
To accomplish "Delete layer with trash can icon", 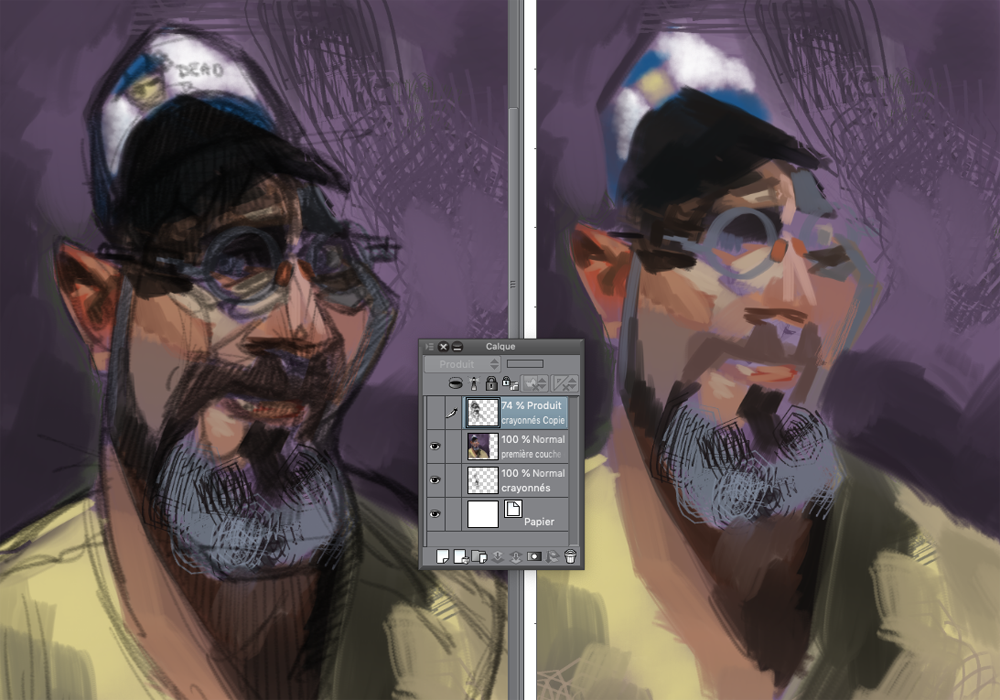I will tap(570, 556).
